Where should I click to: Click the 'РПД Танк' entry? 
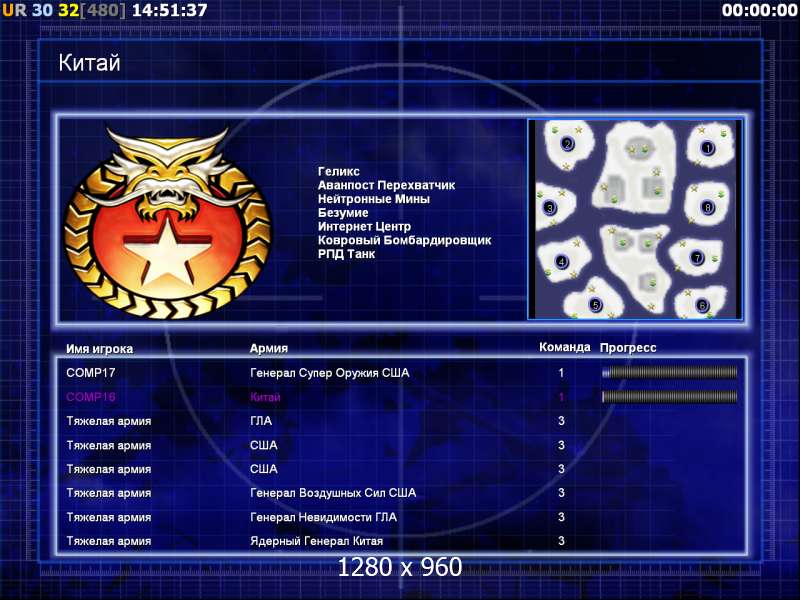[x=346, y=254]
